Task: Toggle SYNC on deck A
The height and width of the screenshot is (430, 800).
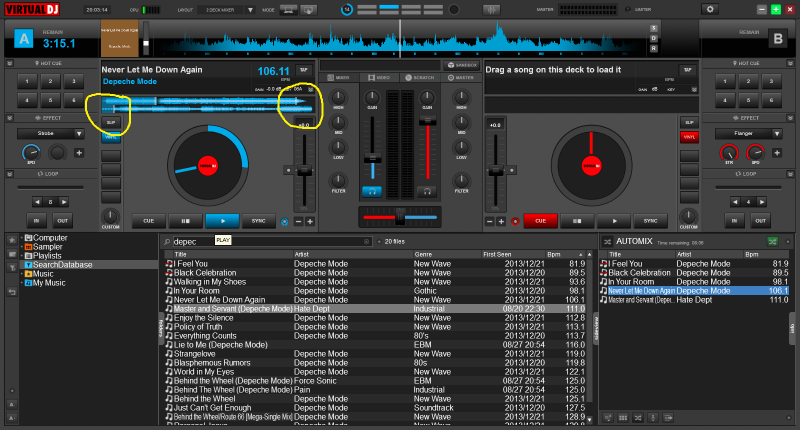Action: 259,221
